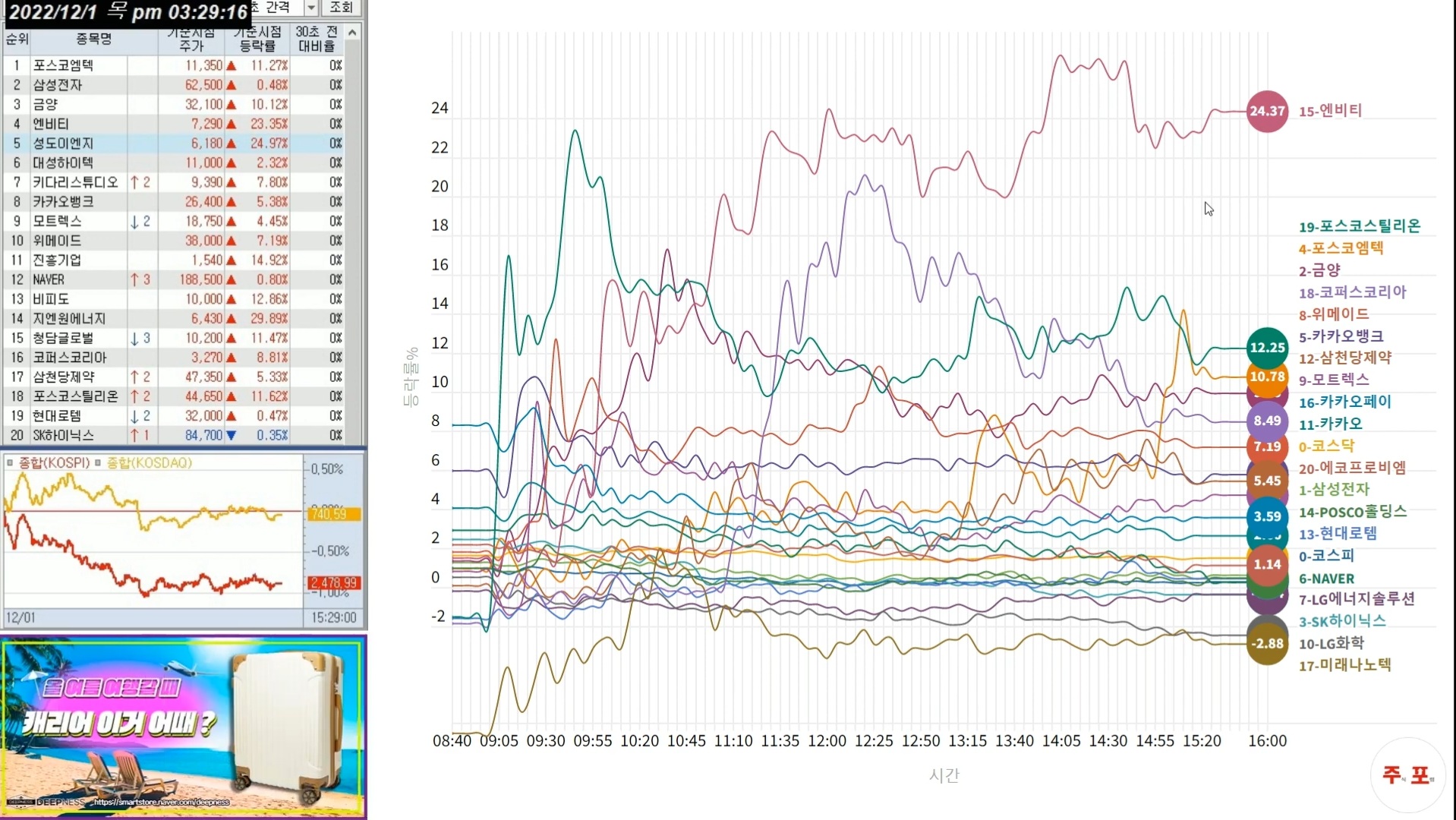The image size is (1456, 820).
Task: Open the 초 간격 interval dropdown arrow
Action: (311, 8)
